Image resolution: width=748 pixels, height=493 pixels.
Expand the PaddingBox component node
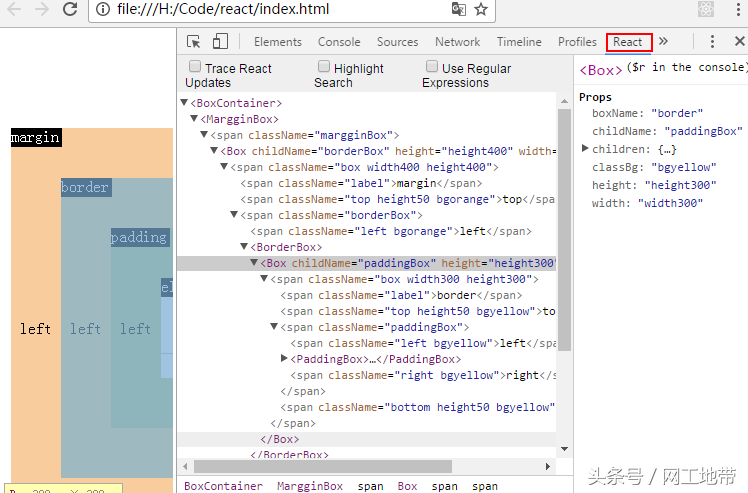284,358
